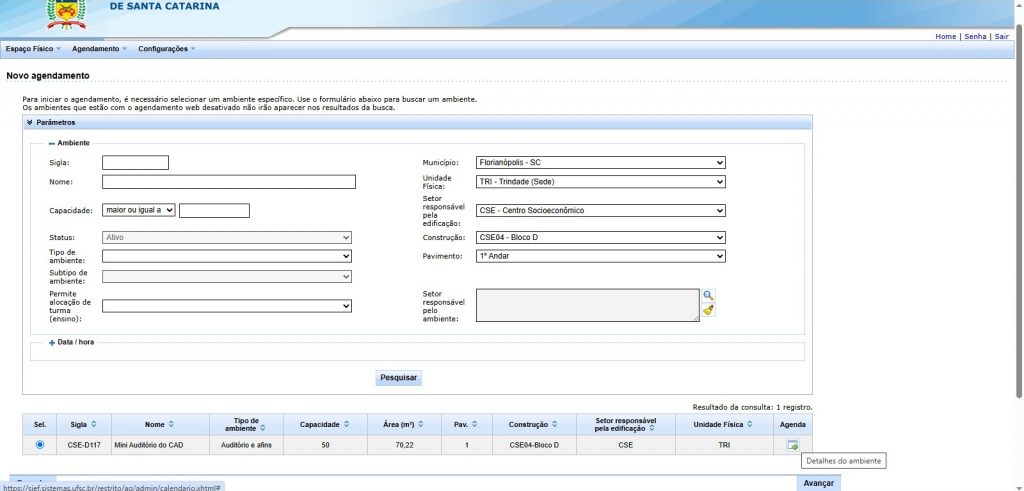
Task: Open the Pavimento dropdown showing 1º Andar
Action: (600, 256)
